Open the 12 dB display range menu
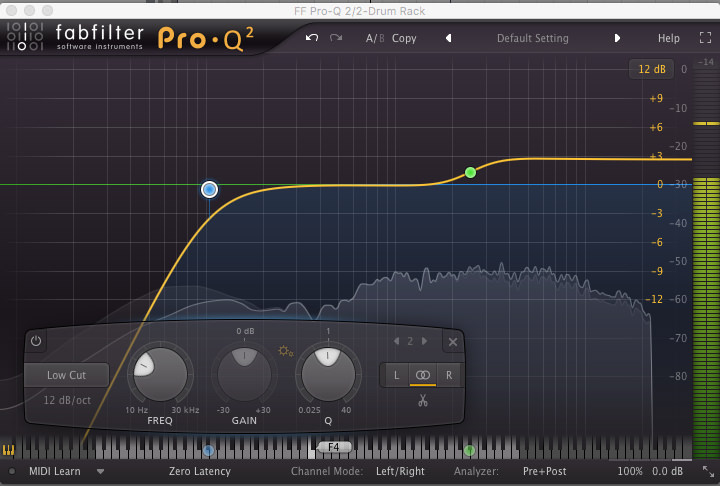 (x=652, y=69)
